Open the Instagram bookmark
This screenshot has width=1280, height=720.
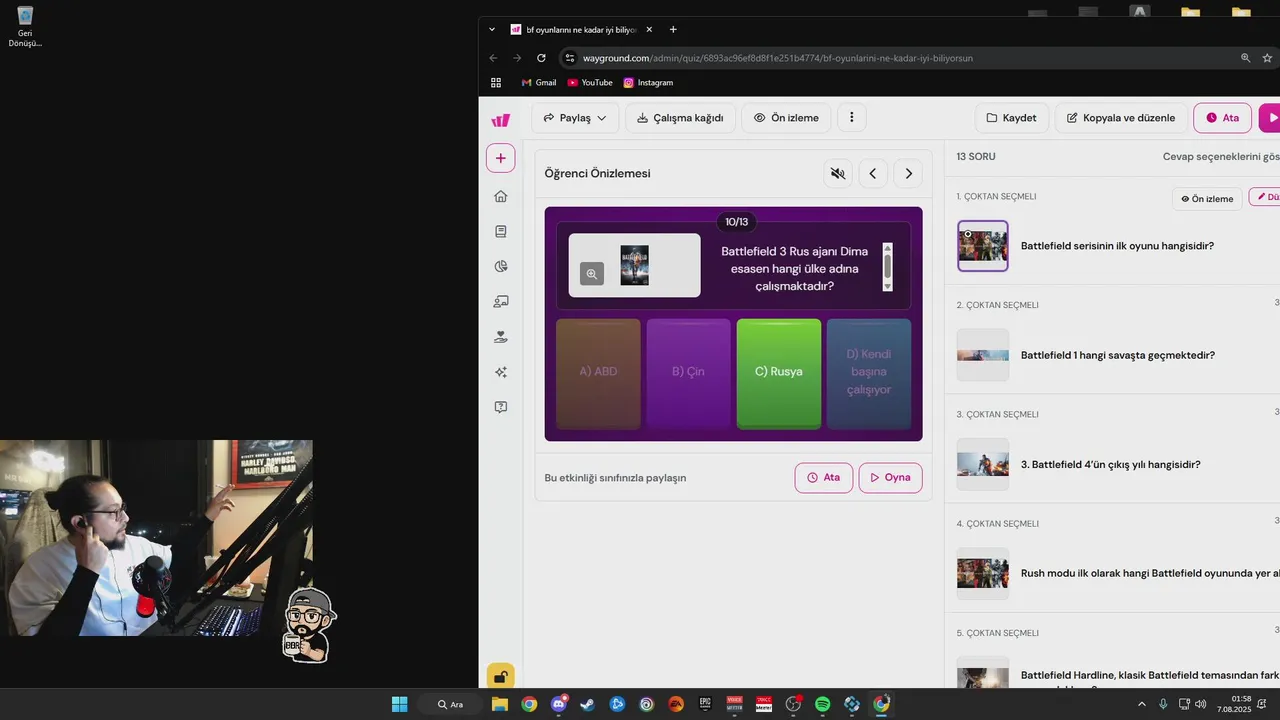pos(648,83)
